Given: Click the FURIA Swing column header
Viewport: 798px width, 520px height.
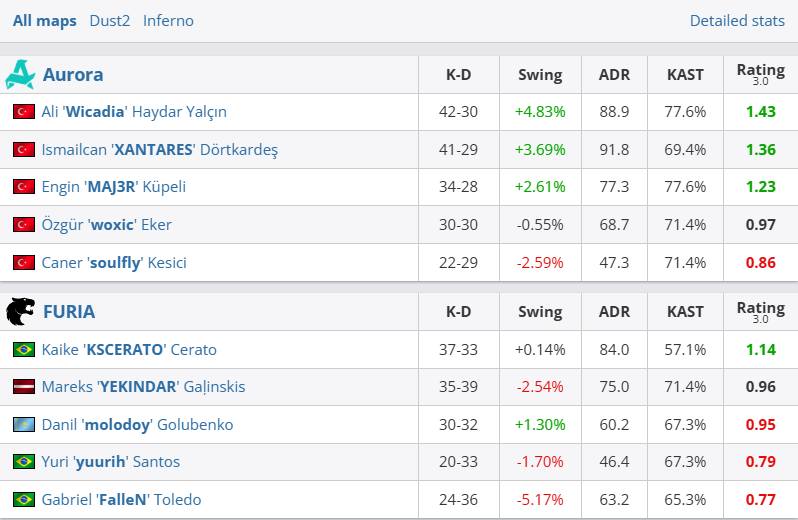Looking at the screenshot, I should (x=540, y=312).
